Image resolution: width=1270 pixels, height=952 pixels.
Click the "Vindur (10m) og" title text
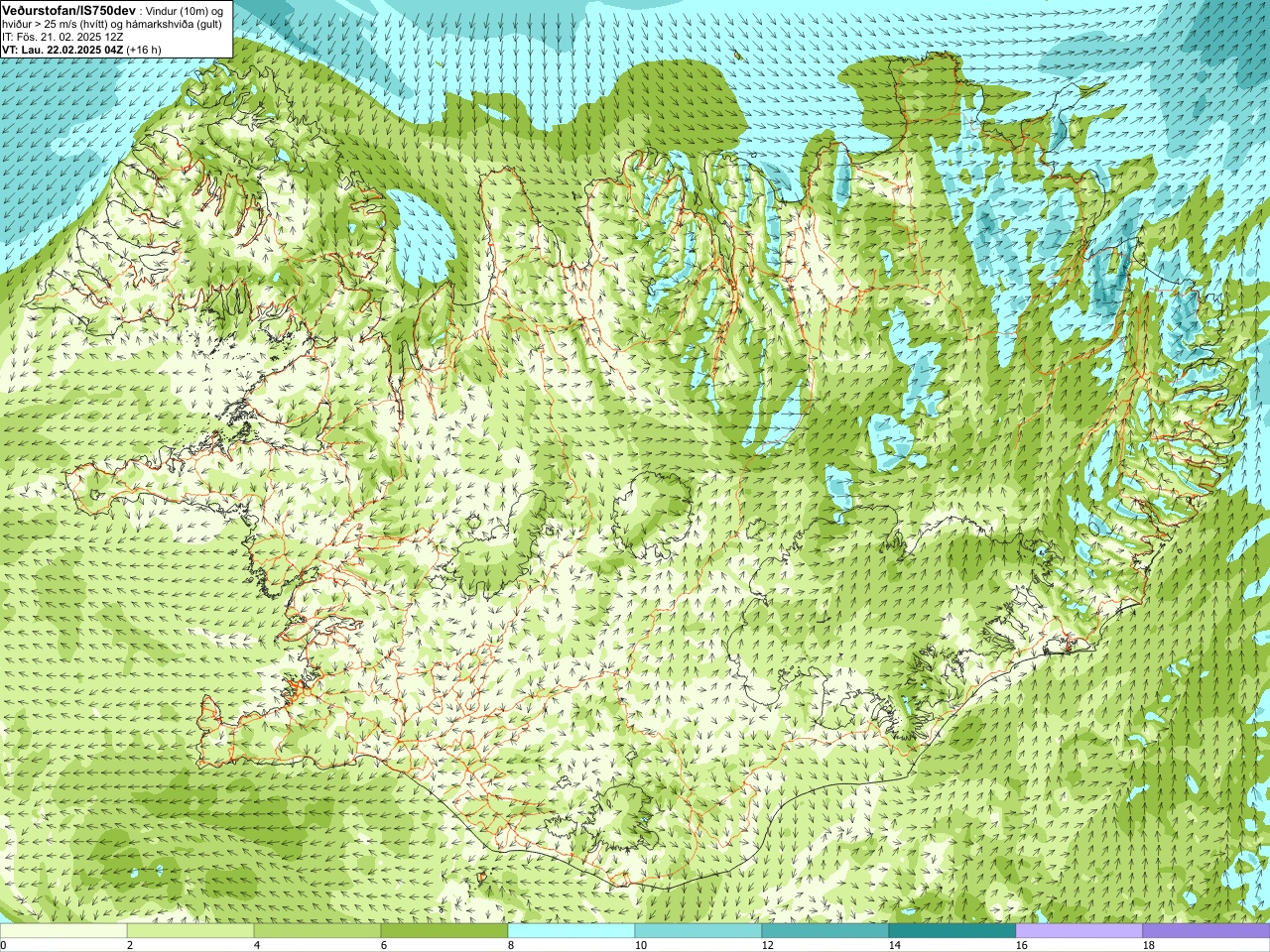point(185,10)
